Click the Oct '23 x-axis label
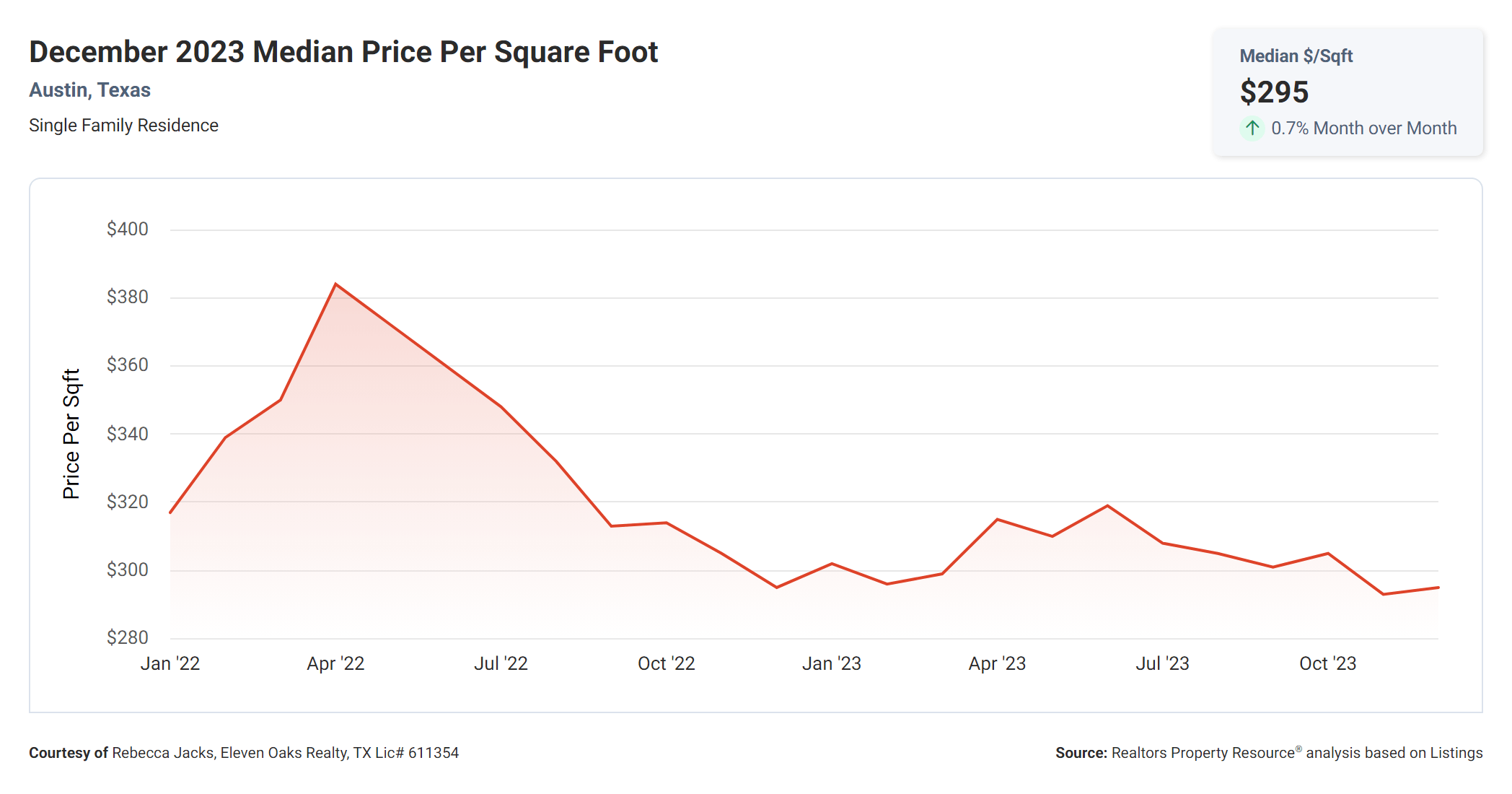Viewport: 1512px width, 794px height. click(1327, 663)
